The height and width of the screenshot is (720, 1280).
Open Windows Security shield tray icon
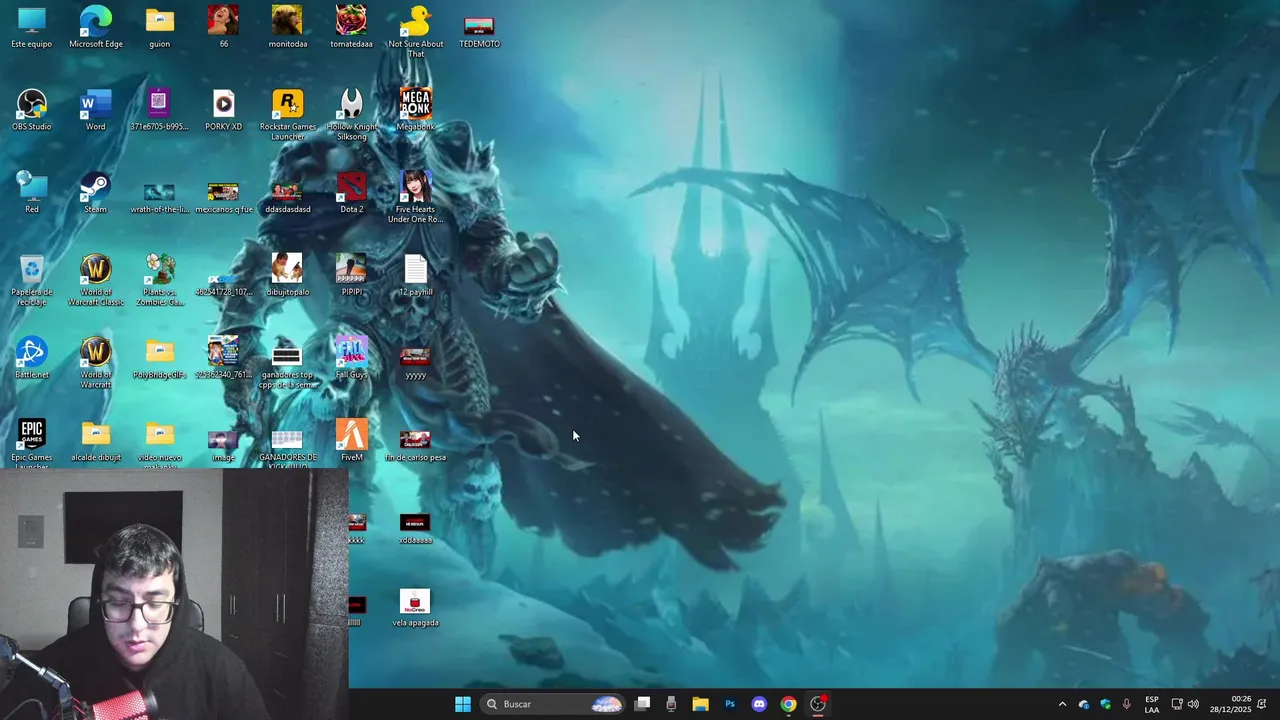pos(1105,704)
